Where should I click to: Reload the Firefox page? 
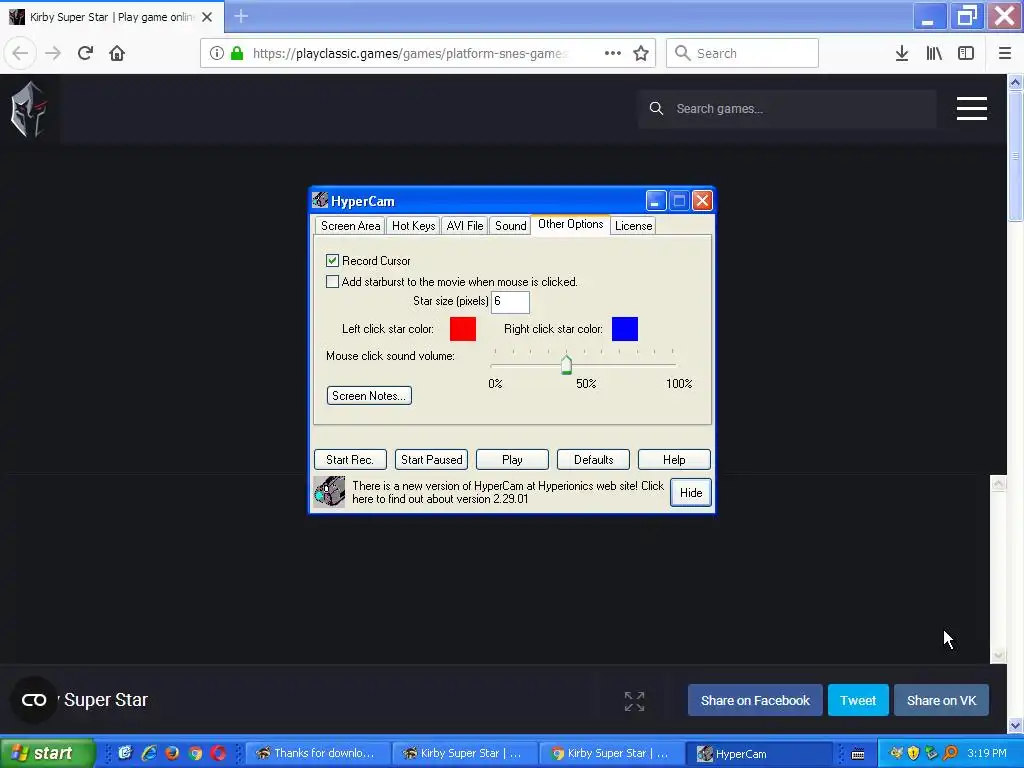click(x=85, y=53)
